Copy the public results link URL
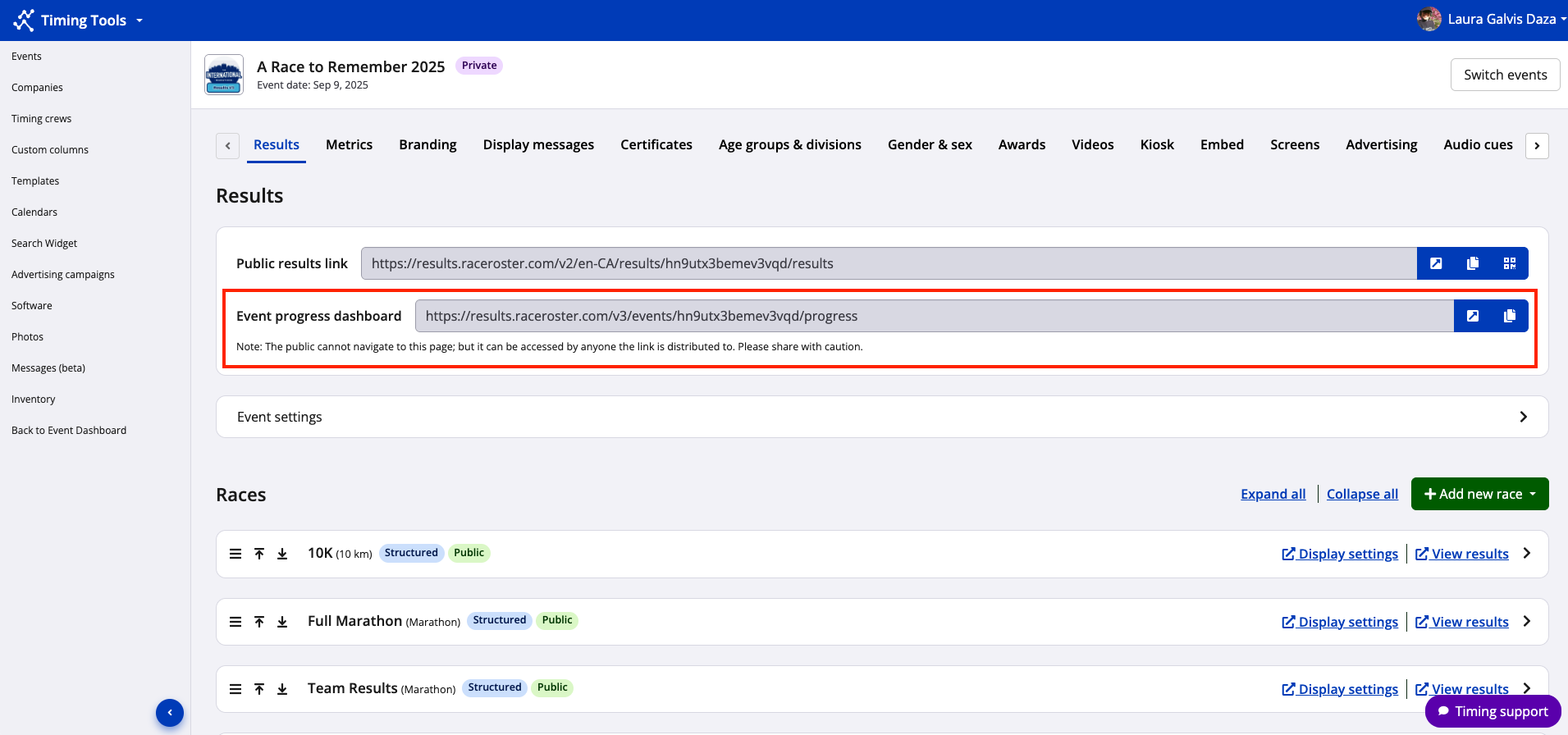The height and width of the screenshot is (735, 1568). 1473,263
